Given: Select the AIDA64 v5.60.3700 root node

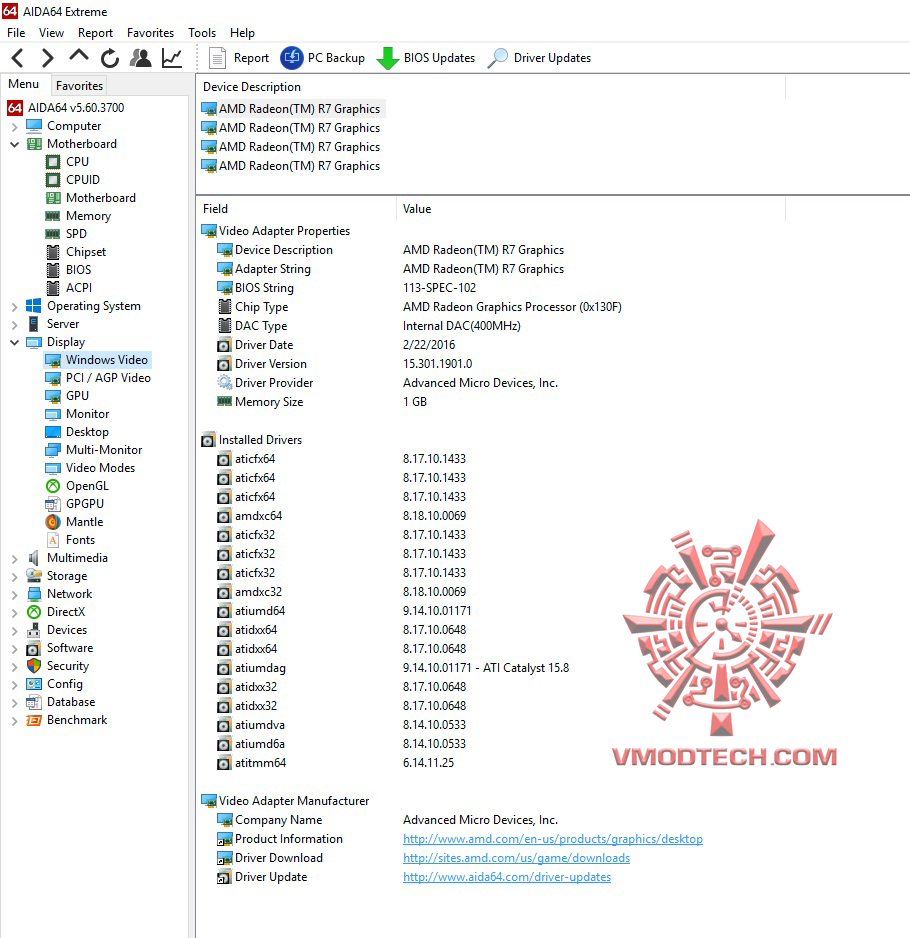Looking at the screenshot, I should pyautogui.click(x=66, y=108).
